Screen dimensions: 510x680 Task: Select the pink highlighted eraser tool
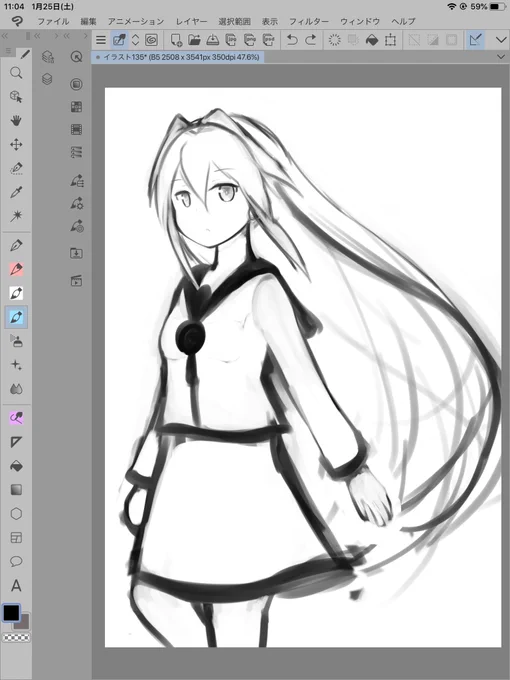pos(16,418)
